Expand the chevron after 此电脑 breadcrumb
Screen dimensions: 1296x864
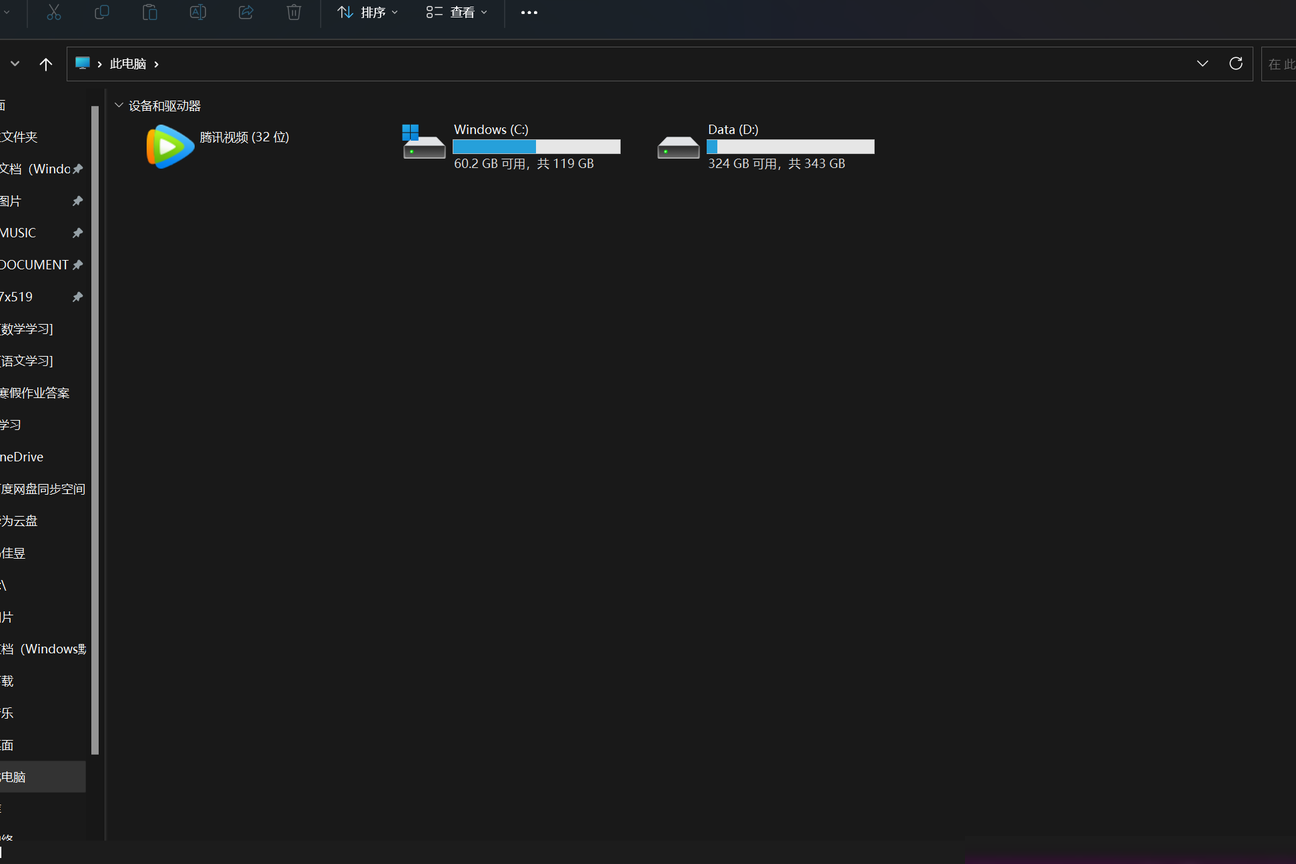tap(157, 64)
